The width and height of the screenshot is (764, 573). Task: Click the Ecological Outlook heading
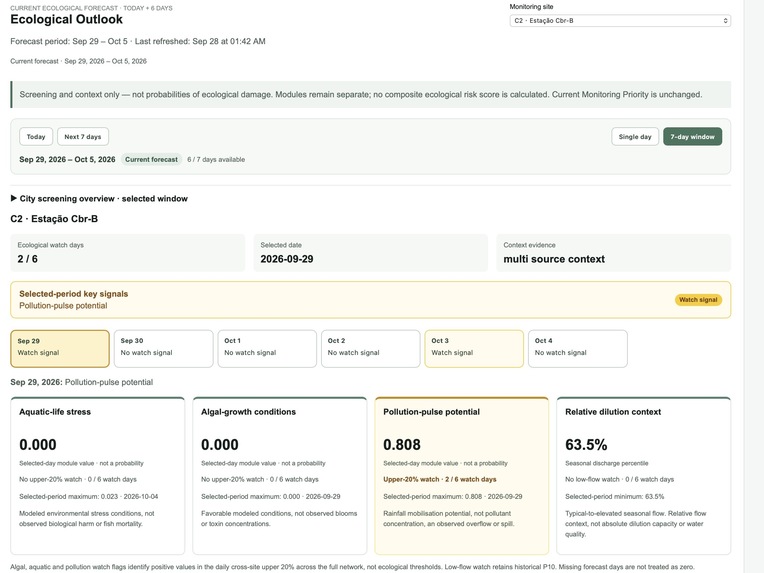(x=67, y=19)
